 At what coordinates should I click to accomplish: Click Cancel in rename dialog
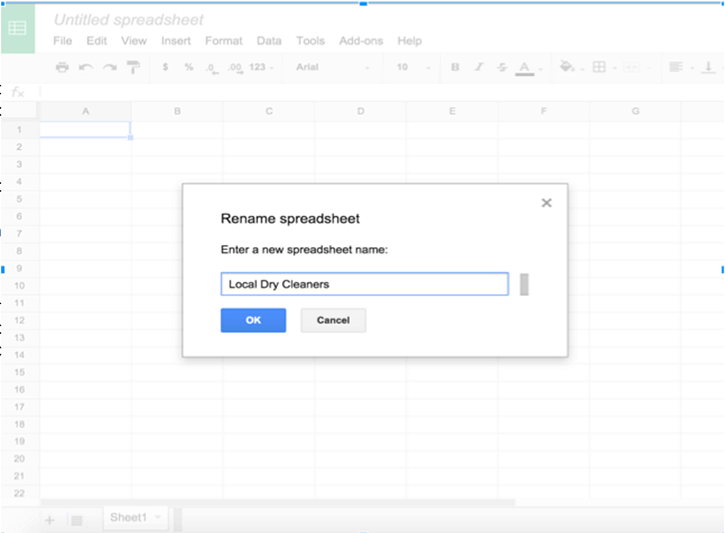click(333, 320)
